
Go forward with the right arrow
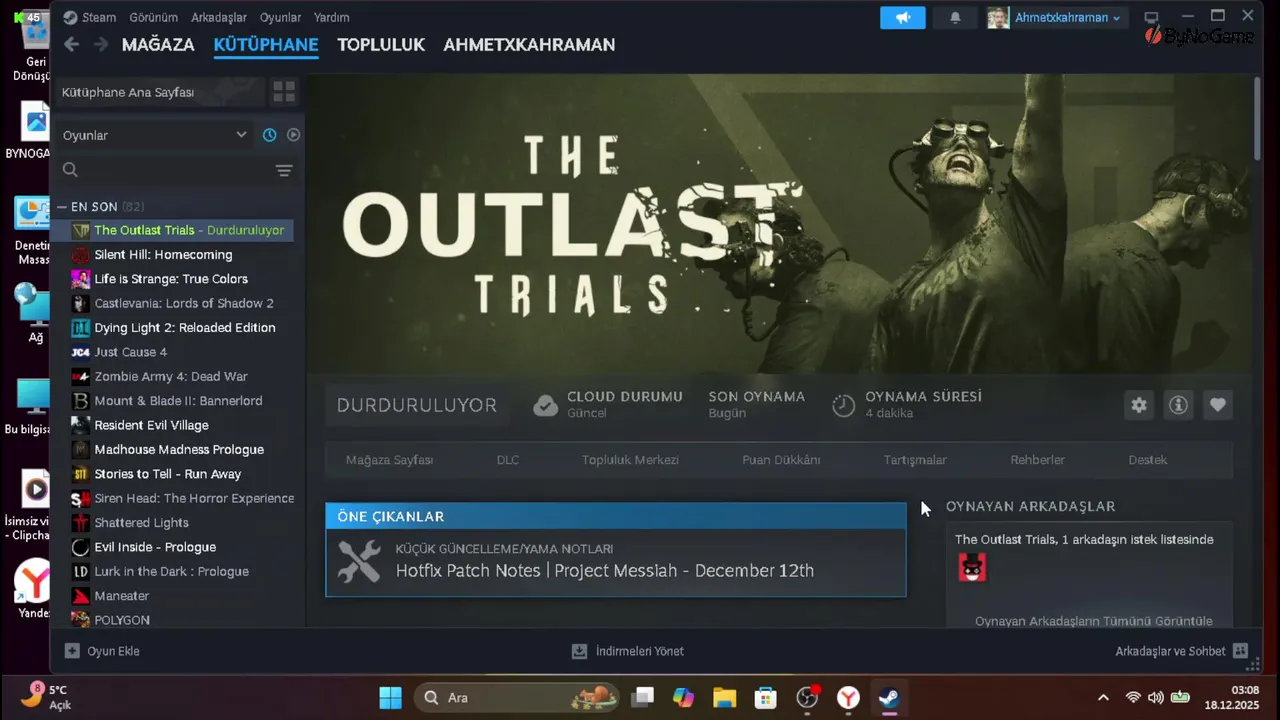pos(101,44)
